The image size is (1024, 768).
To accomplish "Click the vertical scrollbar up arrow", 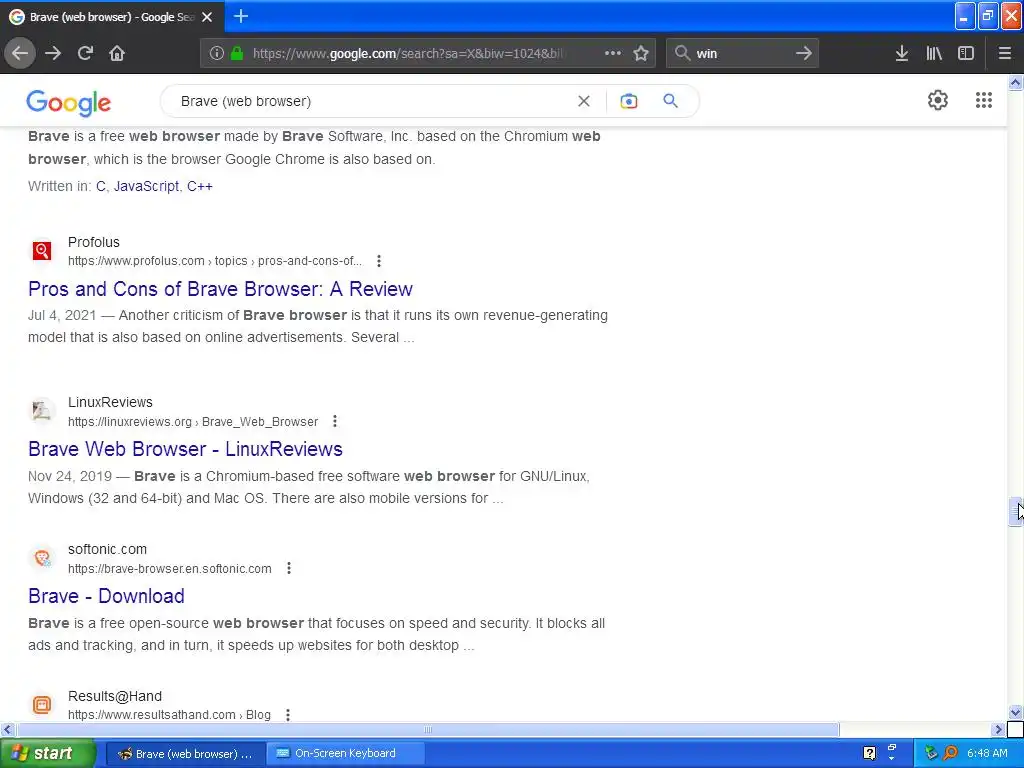I will pyautogui.click(x=1016, y=82).
